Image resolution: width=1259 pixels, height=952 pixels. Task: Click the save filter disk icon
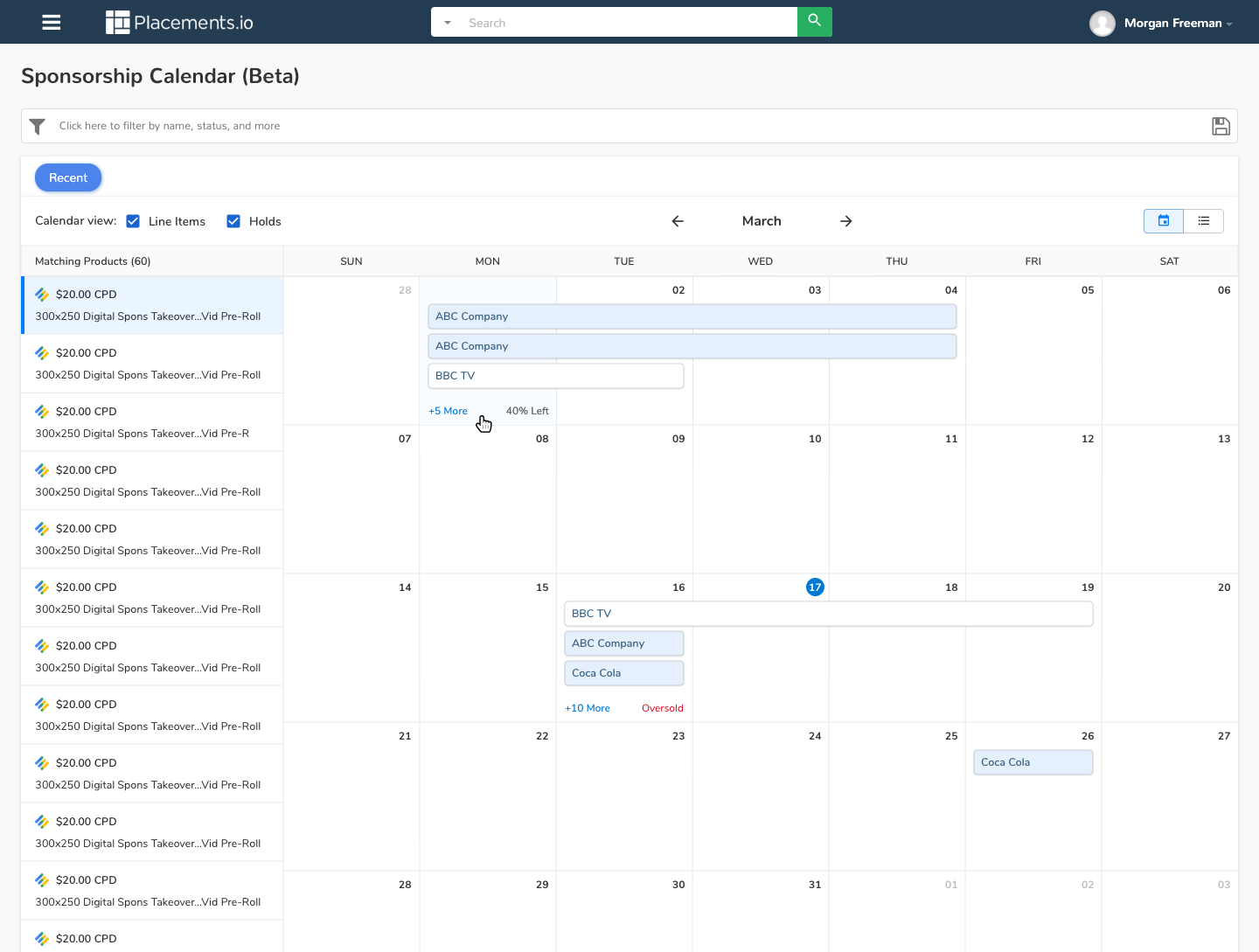tap(1221, 127)
